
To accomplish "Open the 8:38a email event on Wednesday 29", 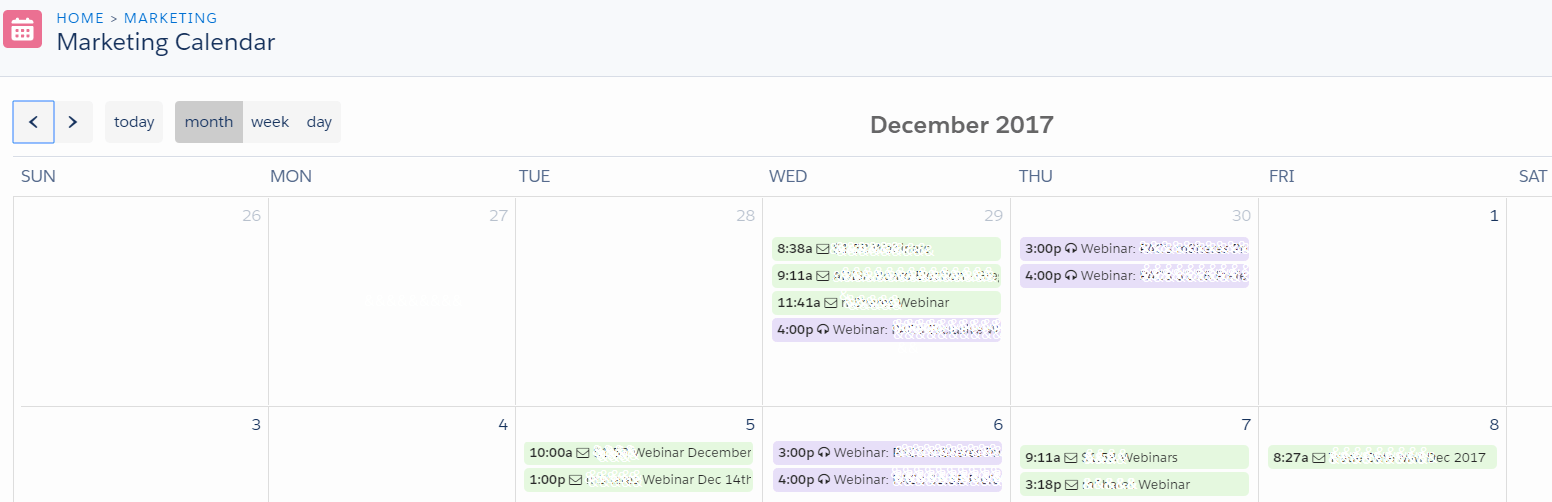I will [x=886, y=248].
